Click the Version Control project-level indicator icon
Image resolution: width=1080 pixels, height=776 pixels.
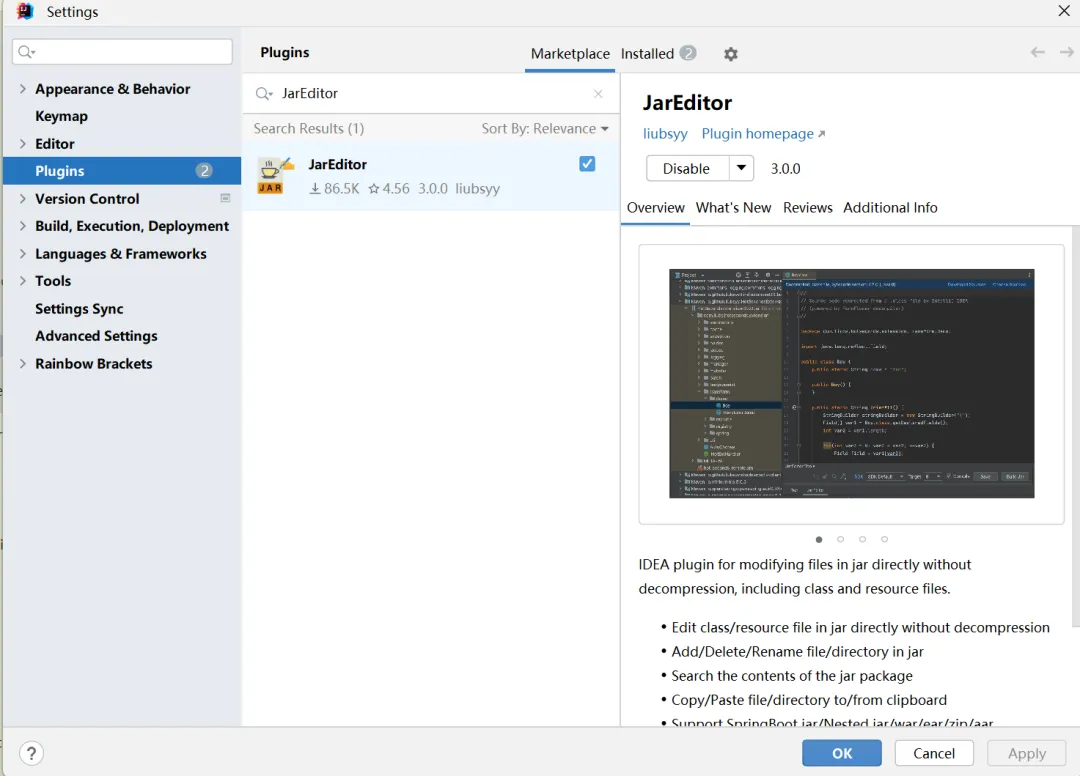[x=225, y=198]
